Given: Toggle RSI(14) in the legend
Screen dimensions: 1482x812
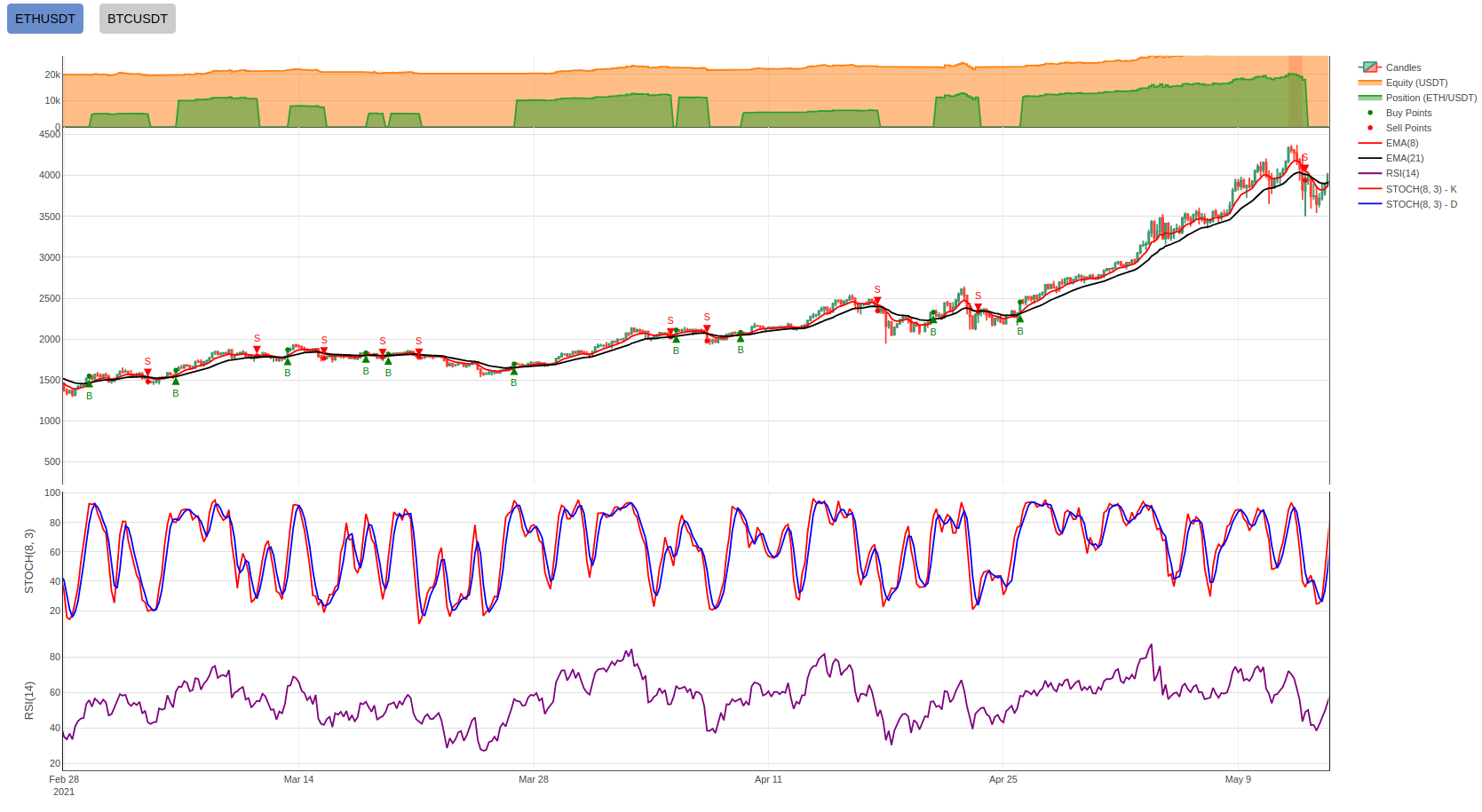Looking at the screenshot, I should pos(1402,173).
